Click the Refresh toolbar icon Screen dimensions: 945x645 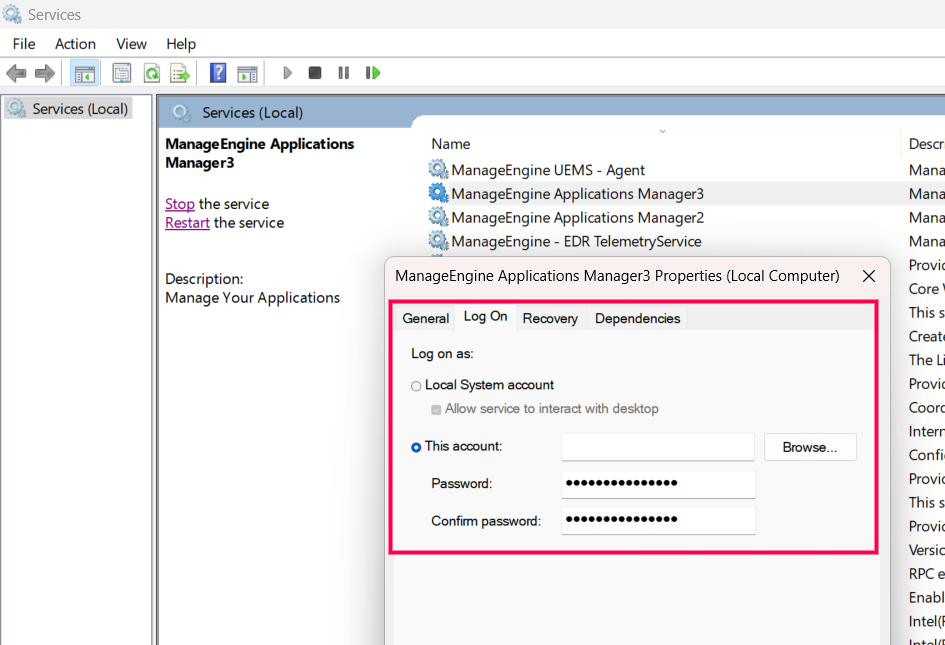(x=151, y=73)
